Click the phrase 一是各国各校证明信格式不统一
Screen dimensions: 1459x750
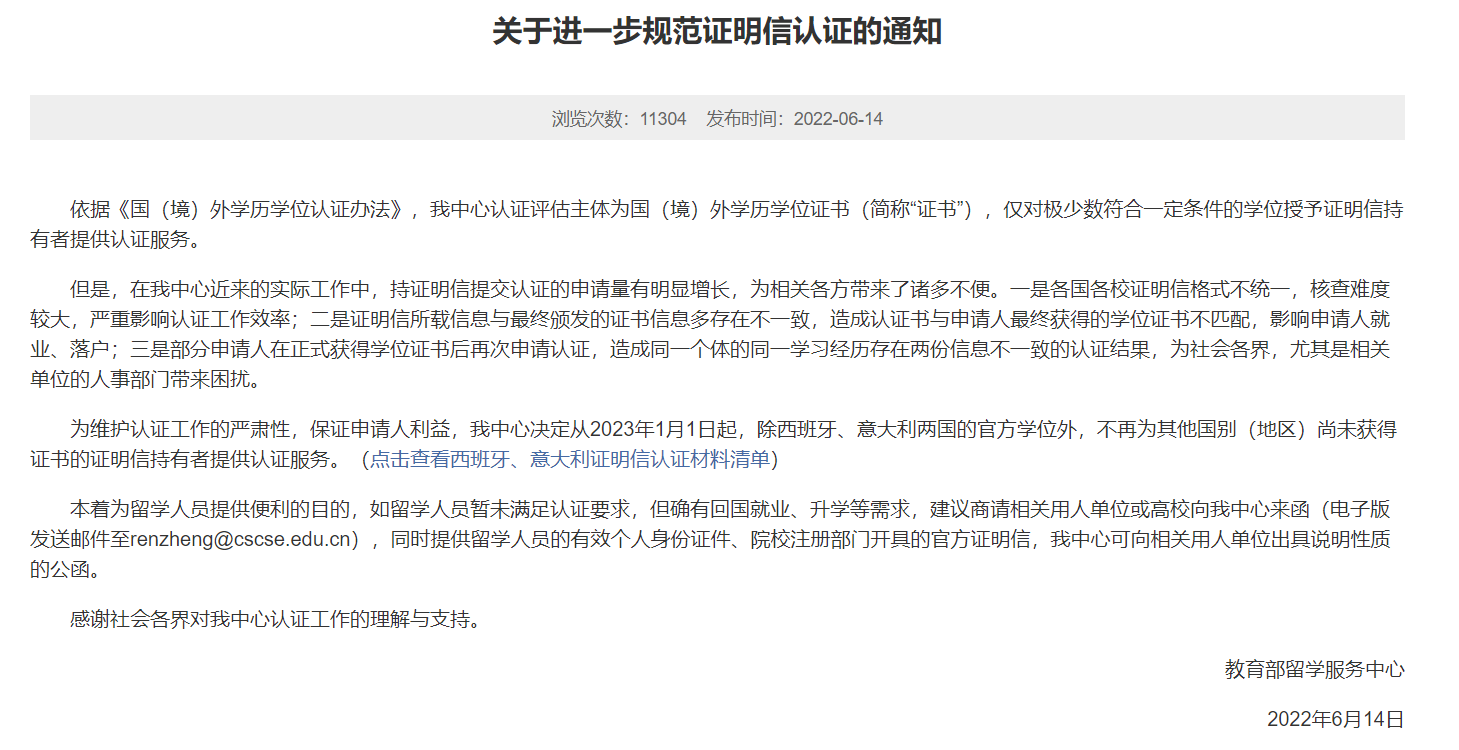(x=1140, y=290)
